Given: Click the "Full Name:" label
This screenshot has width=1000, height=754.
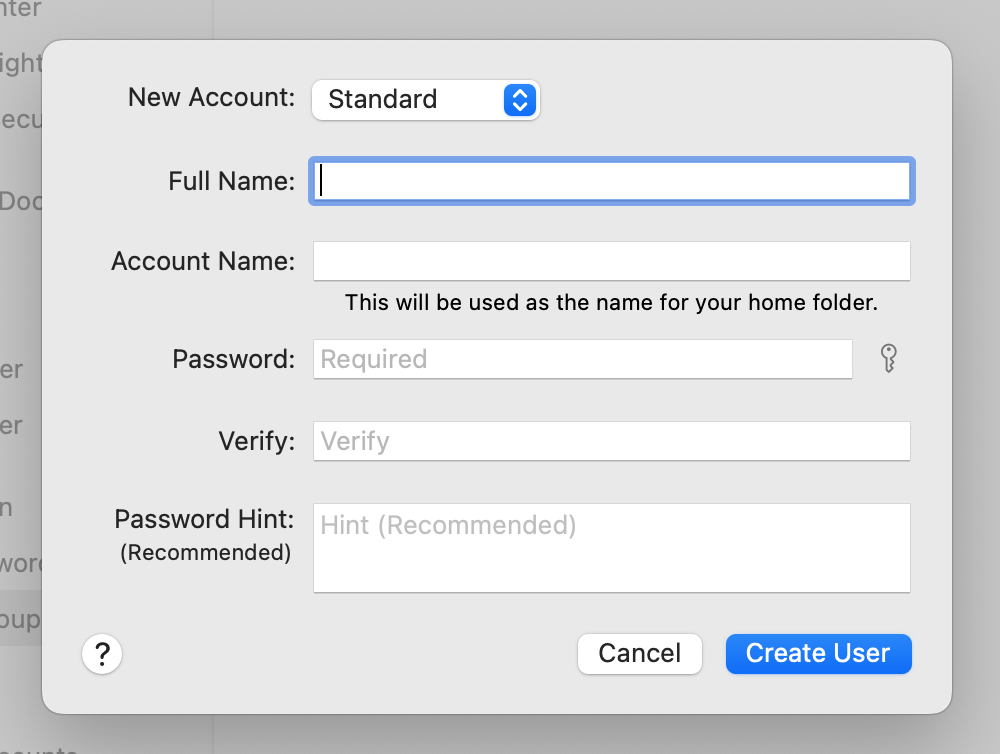Looking at the screenshot, I should 232,181.
